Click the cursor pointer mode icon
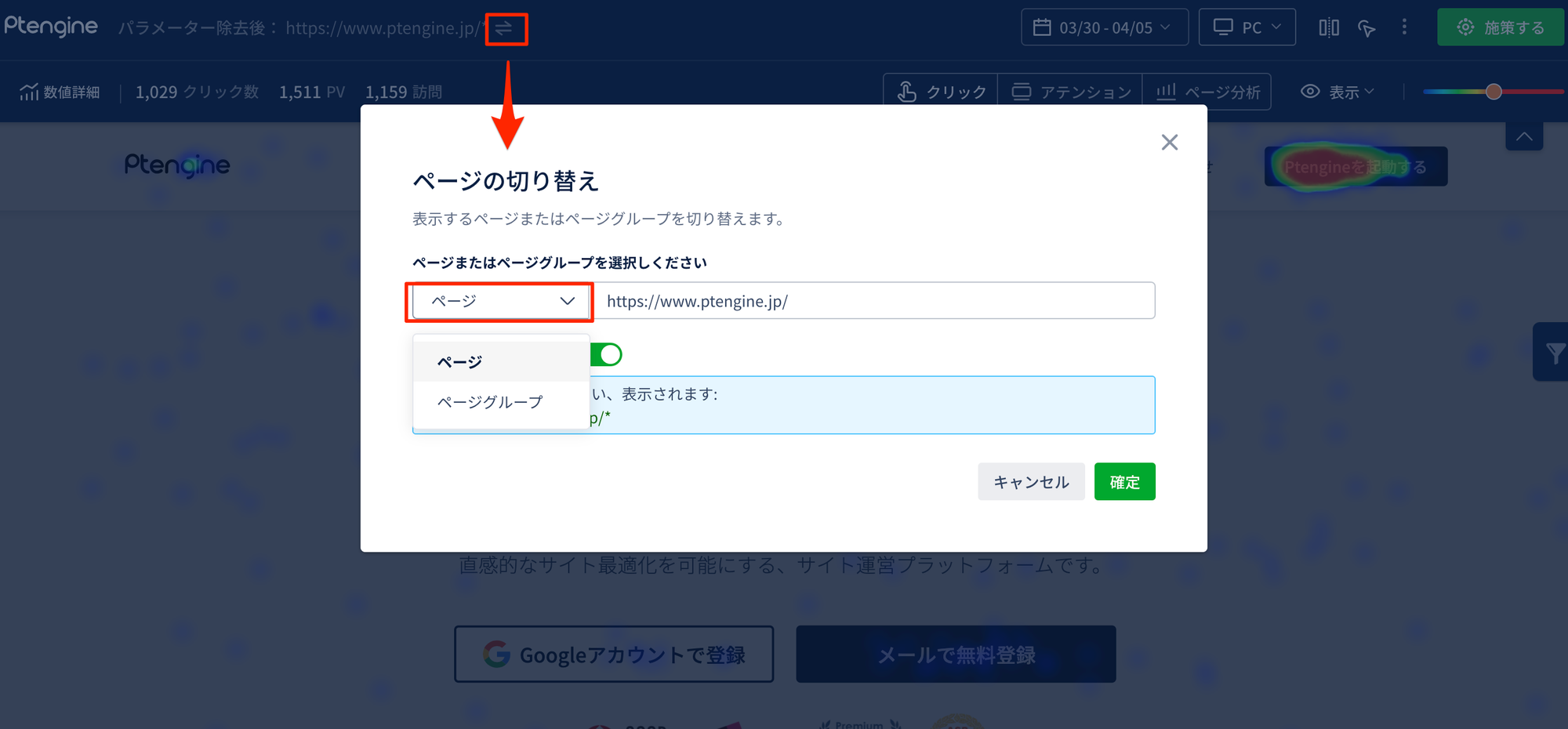1568x729 pixels. point(1367,28)
